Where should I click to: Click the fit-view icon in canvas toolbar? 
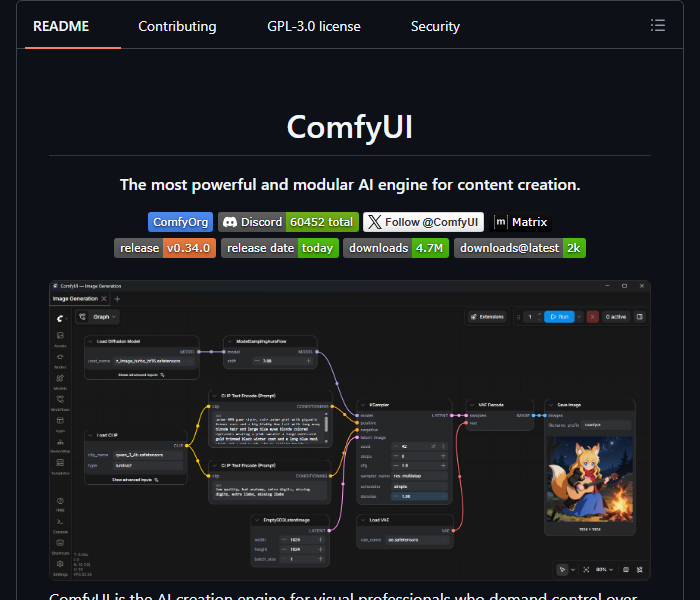[586, 570]
